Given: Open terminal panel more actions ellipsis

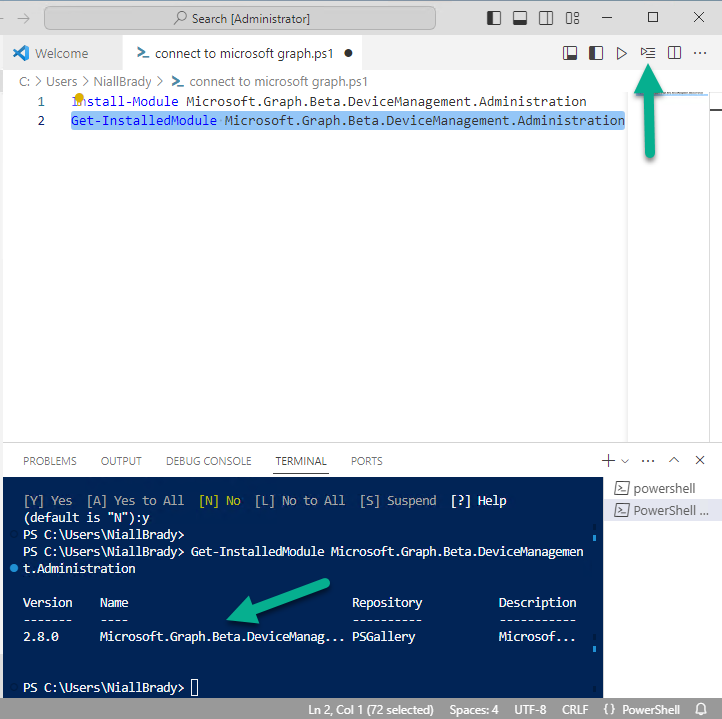Looking at the screenshot, I should (648, 461).
